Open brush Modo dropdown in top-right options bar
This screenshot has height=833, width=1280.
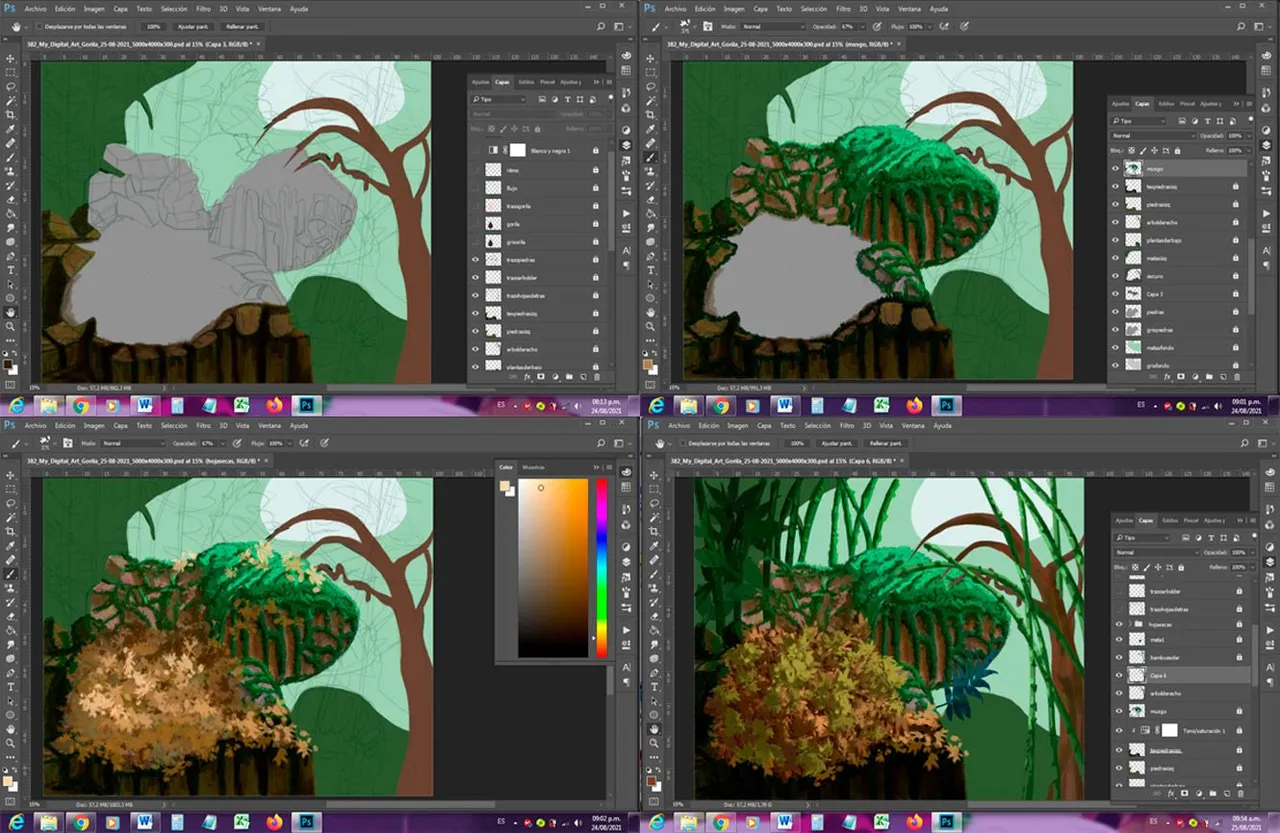coord(772,26)
